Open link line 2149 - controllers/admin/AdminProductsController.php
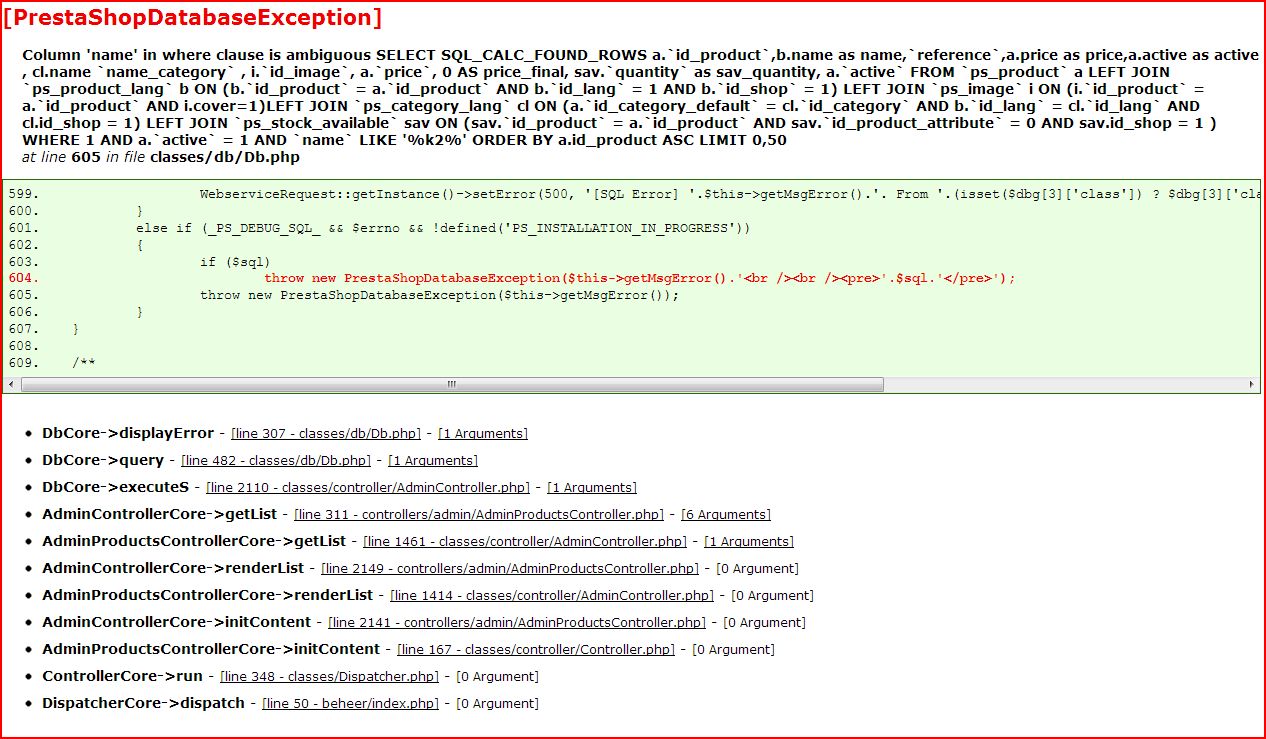The image size is (1266, 739). click(510, 569)
